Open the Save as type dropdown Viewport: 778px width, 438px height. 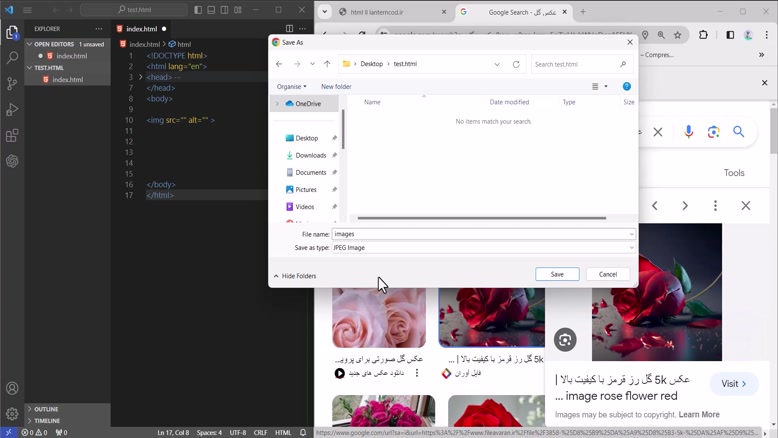483,248
